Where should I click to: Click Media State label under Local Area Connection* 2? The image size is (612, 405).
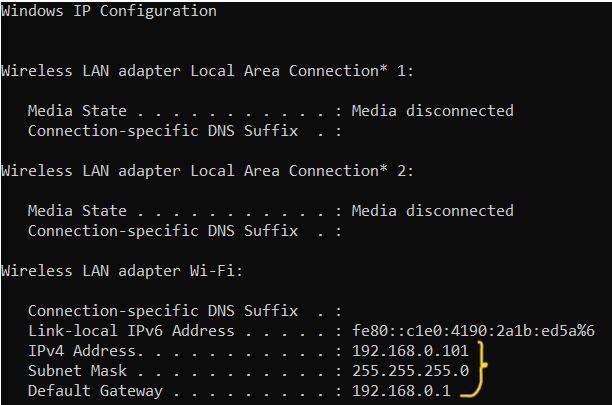pyautogui.click(x=77, y=211)
